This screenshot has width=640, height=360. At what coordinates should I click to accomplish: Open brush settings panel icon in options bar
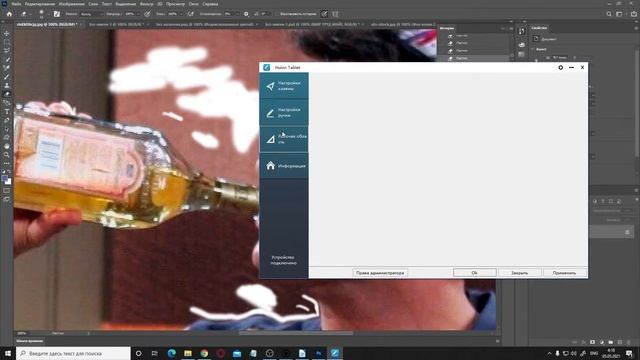[x=57, y=14]
